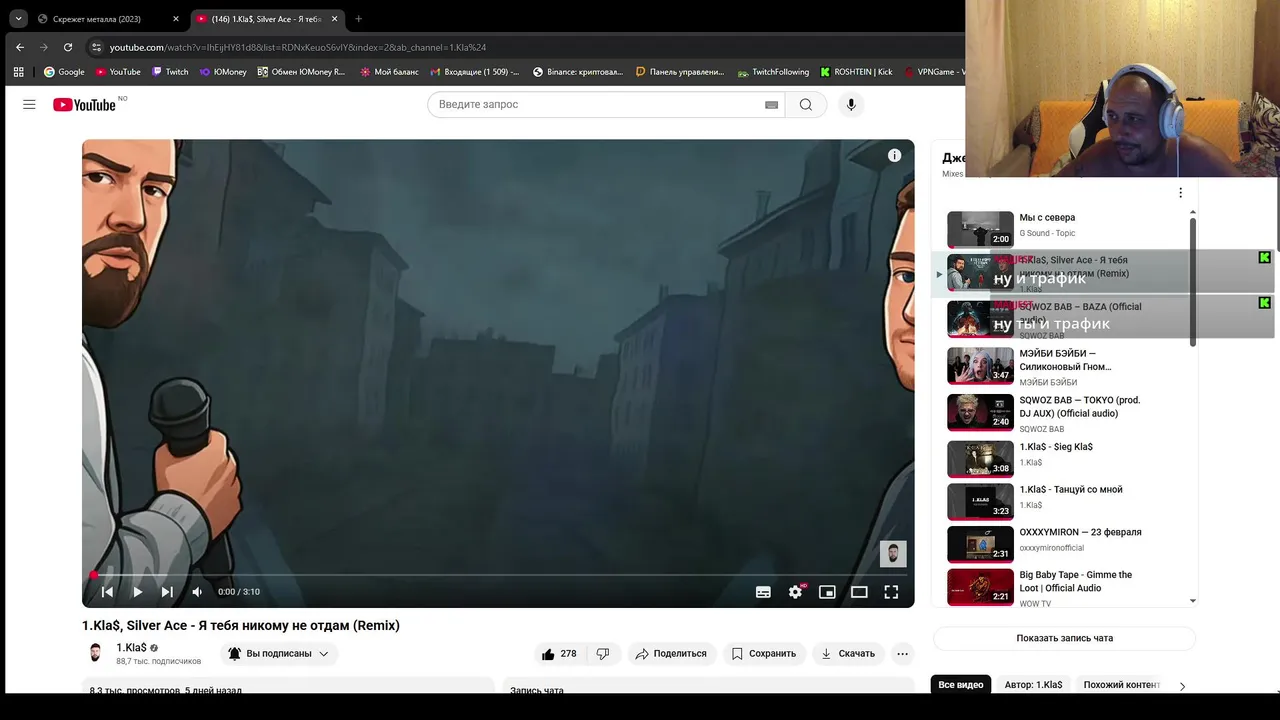Open the 'ROSHTEIN | Kick' bookmark
Screen dimensions: 1280x720
(856, 72)
